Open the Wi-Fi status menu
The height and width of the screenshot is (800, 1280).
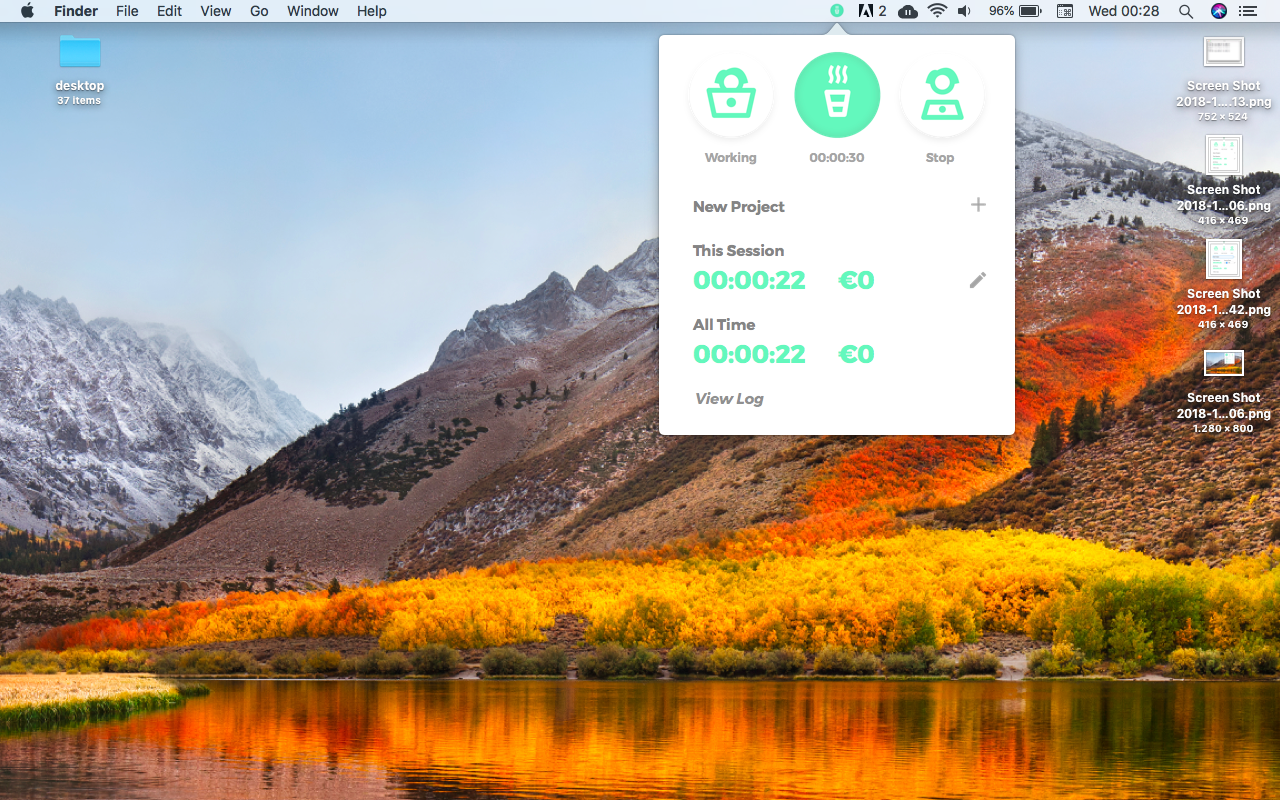pyautogui.click(x=937, y=11)
